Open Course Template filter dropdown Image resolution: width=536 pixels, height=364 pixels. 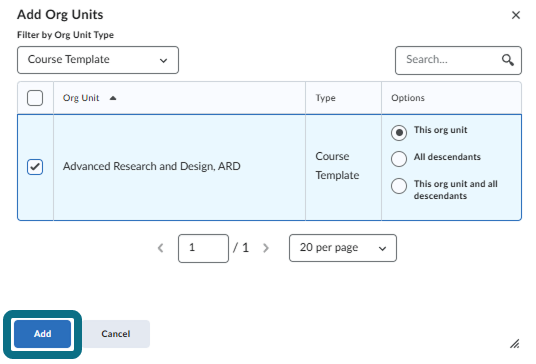[98, 60]
